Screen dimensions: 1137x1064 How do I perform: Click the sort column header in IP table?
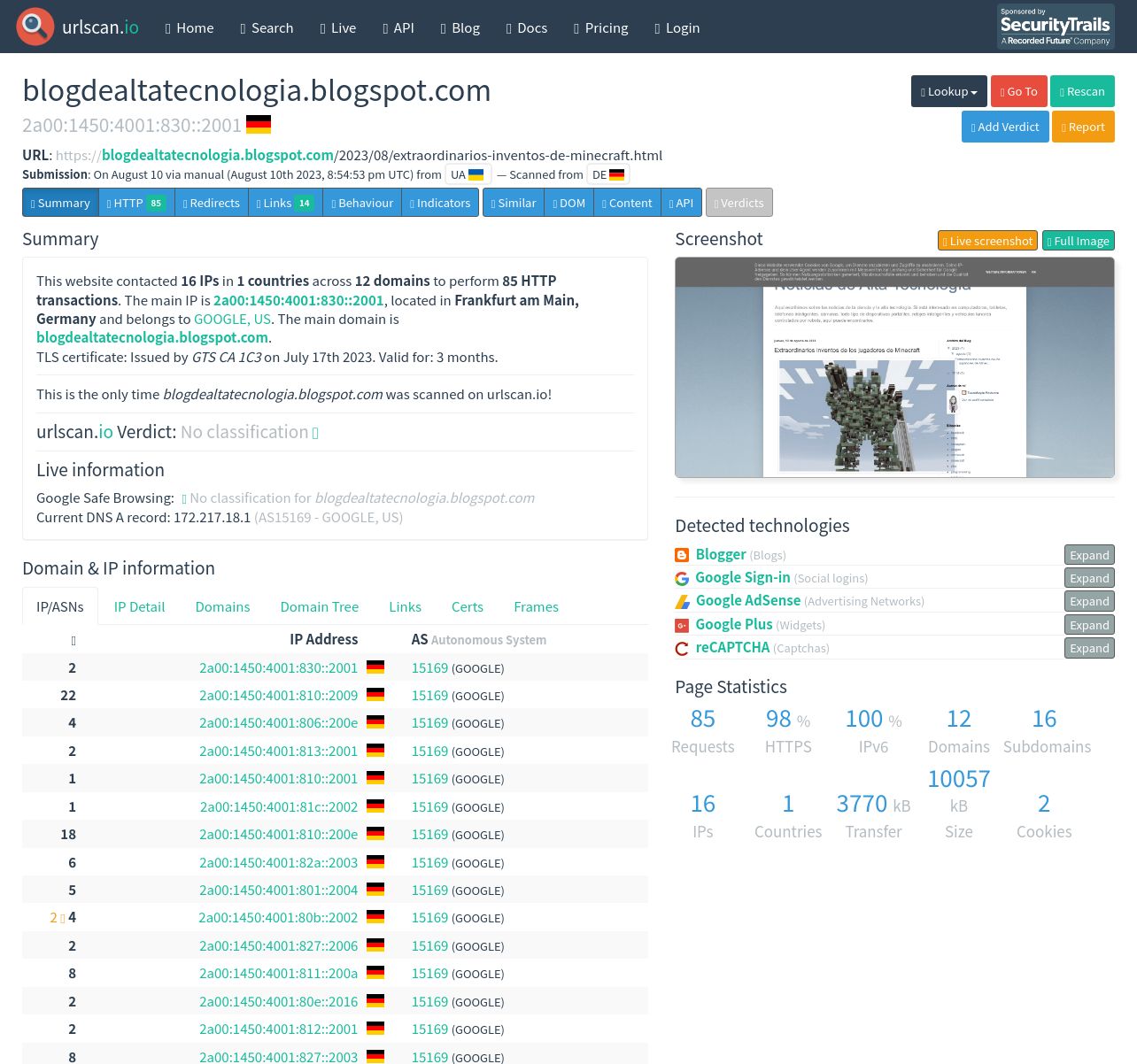[73, 640]
